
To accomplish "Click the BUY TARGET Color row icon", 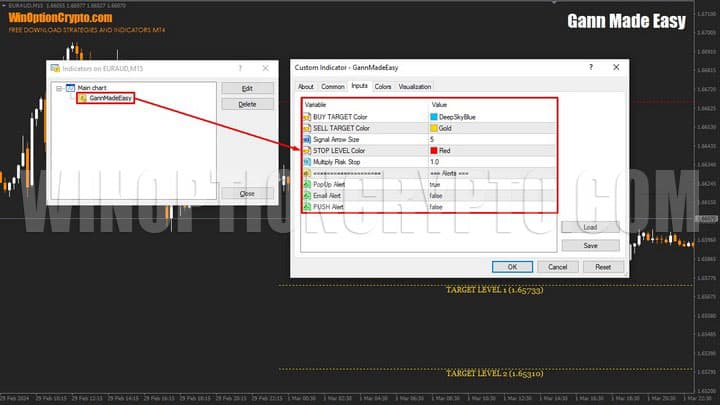I will (305, 117).
